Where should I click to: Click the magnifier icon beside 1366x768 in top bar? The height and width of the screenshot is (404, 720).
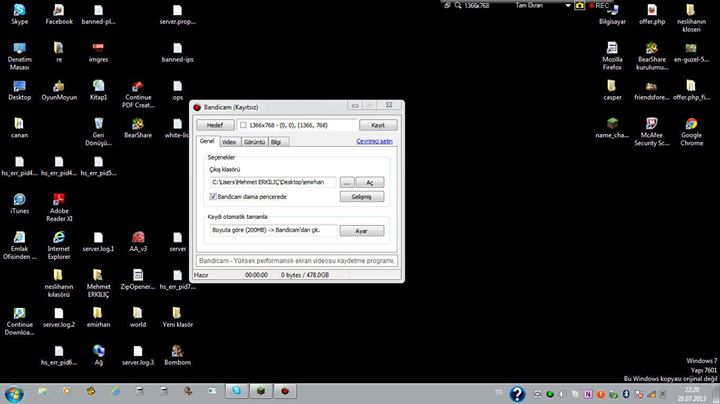point(458,6)
